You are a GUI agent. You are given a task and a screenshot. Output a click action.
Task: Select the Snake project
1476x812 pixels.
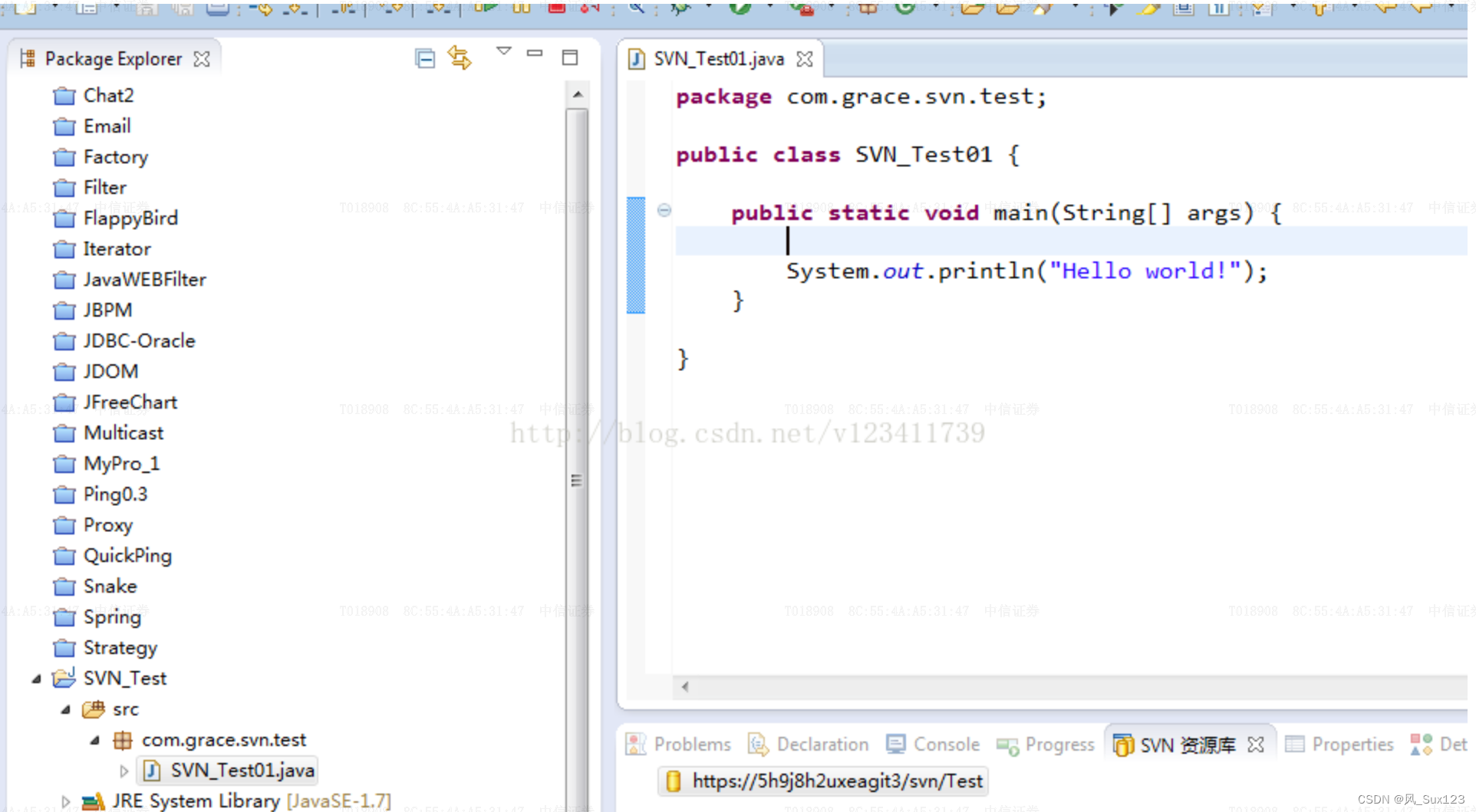110,587
